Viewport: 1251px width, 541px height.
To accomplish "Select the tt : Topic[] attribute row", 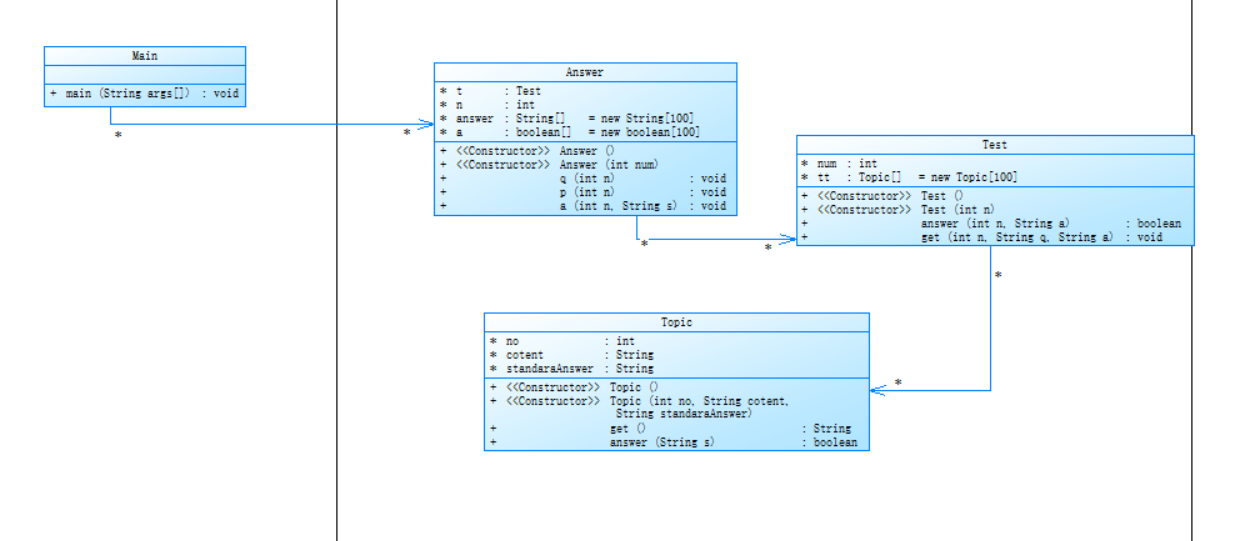I will point(995,177).
